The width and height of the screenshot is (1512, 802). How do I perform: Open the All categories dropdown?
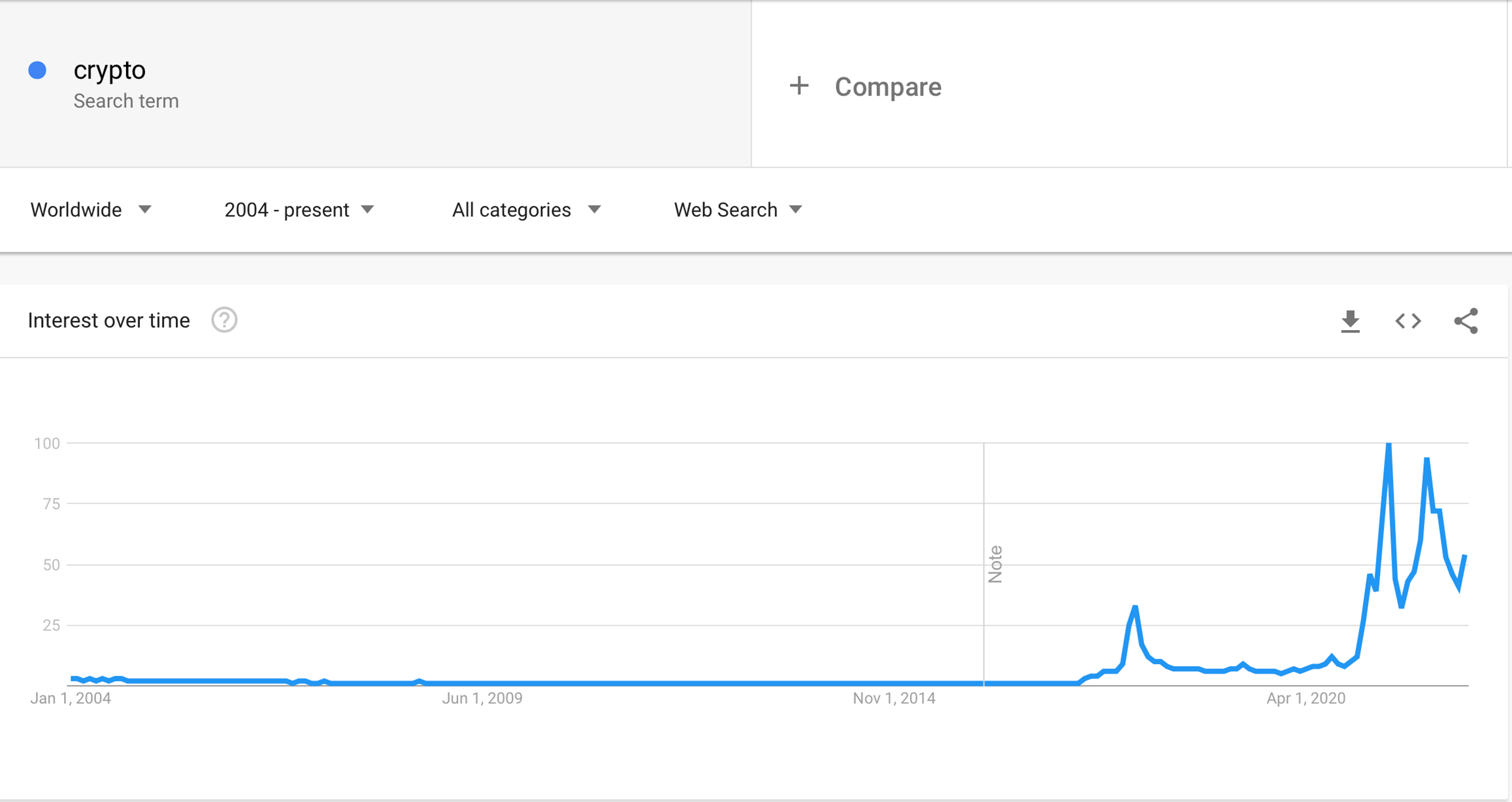pyautogui.click(x=526, y=210)
